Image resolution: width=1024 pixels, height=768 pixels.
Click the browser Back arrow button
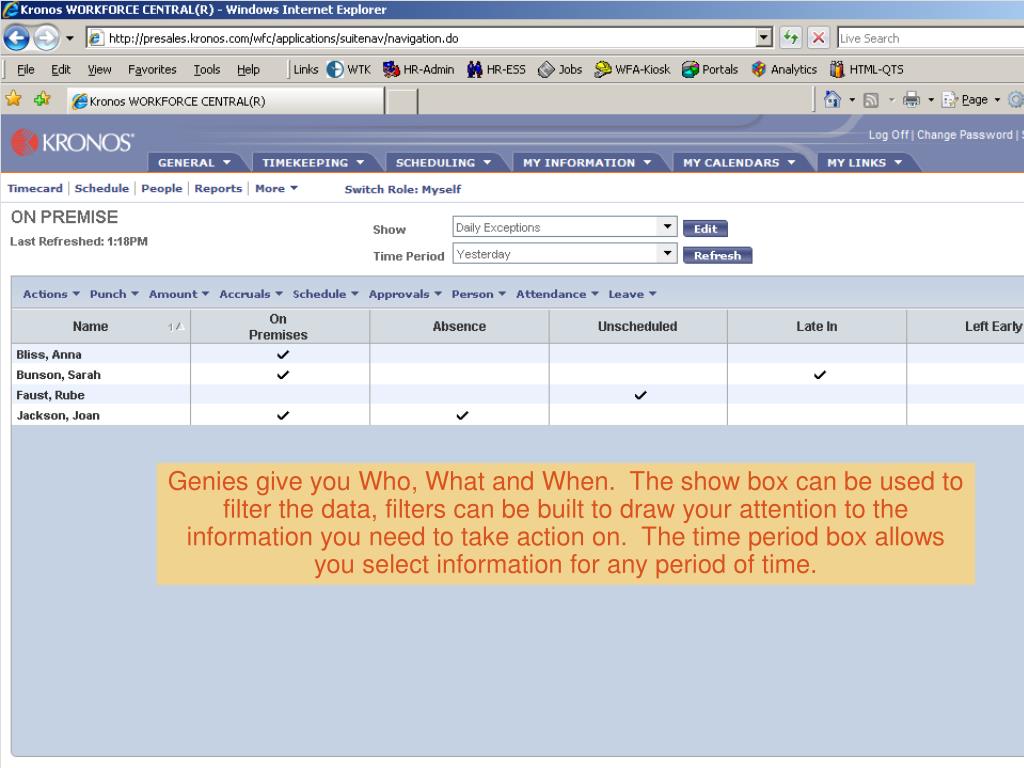click(17, 38)
